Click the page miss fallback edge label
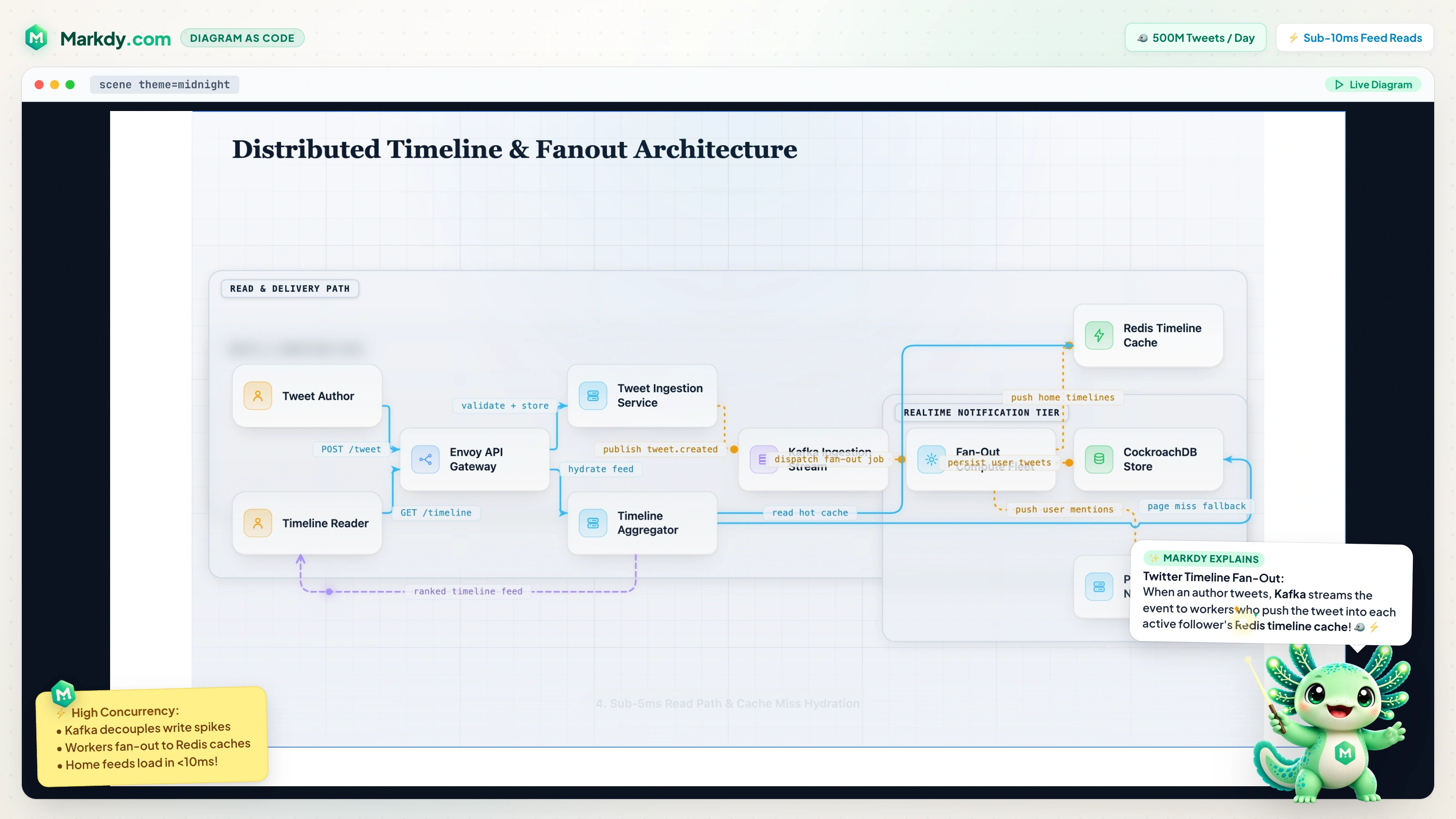1456x819 pixels. point(1196,506)
